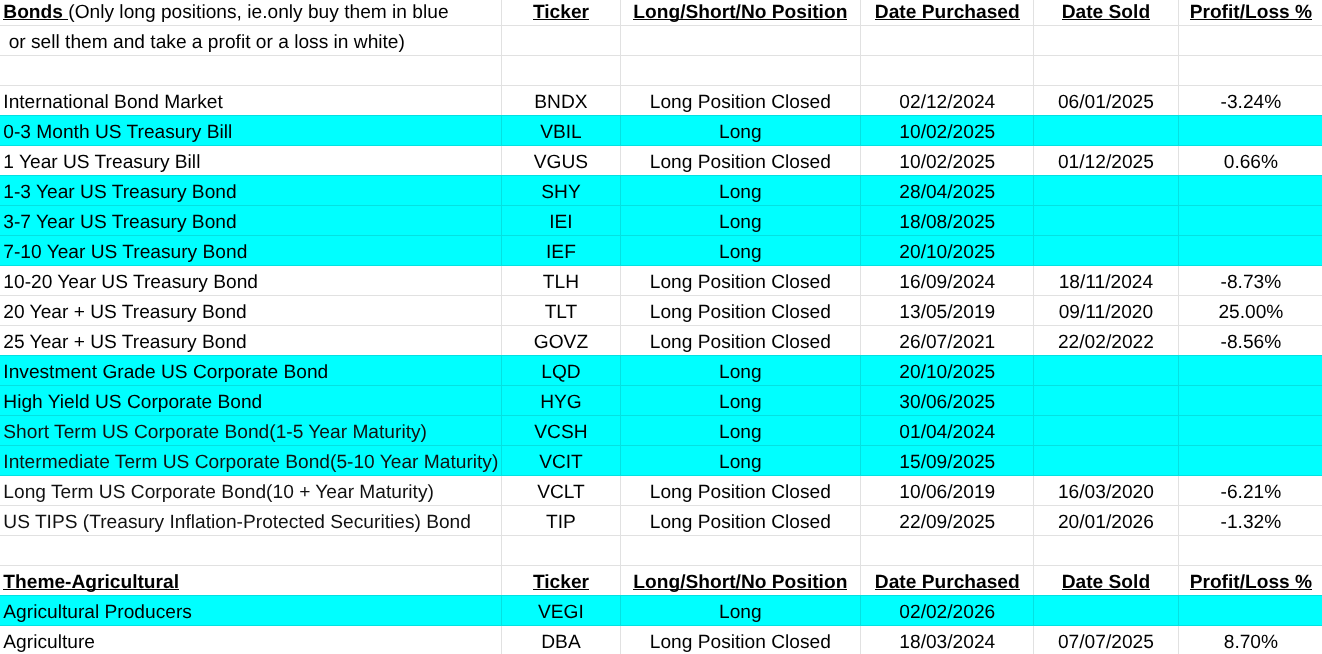
Task: Click the IEI ticker cell
Action: pyautogui.click(x=560, y=222)
